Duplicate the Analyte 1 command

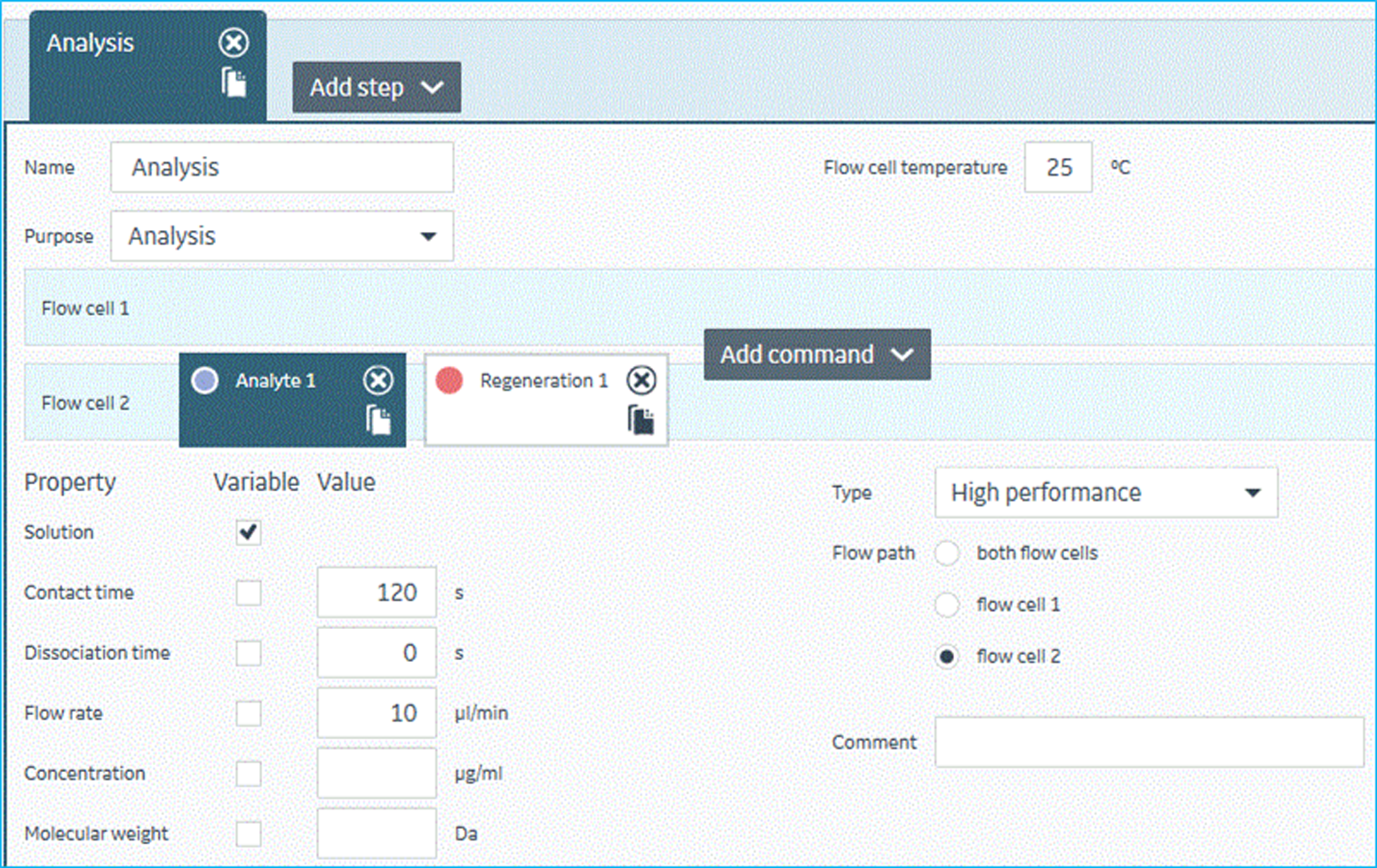pyautogui.click(x=378, y=419)
